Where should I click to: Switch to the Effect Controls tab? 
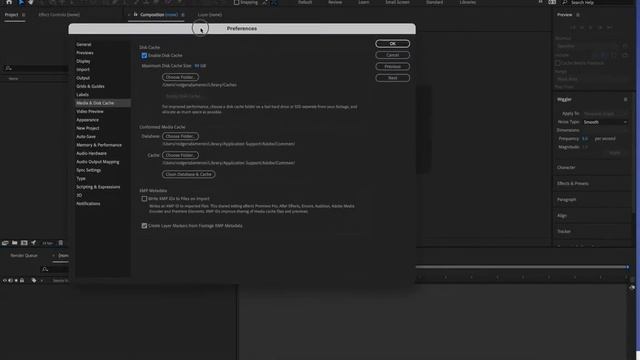coord(59,15)
